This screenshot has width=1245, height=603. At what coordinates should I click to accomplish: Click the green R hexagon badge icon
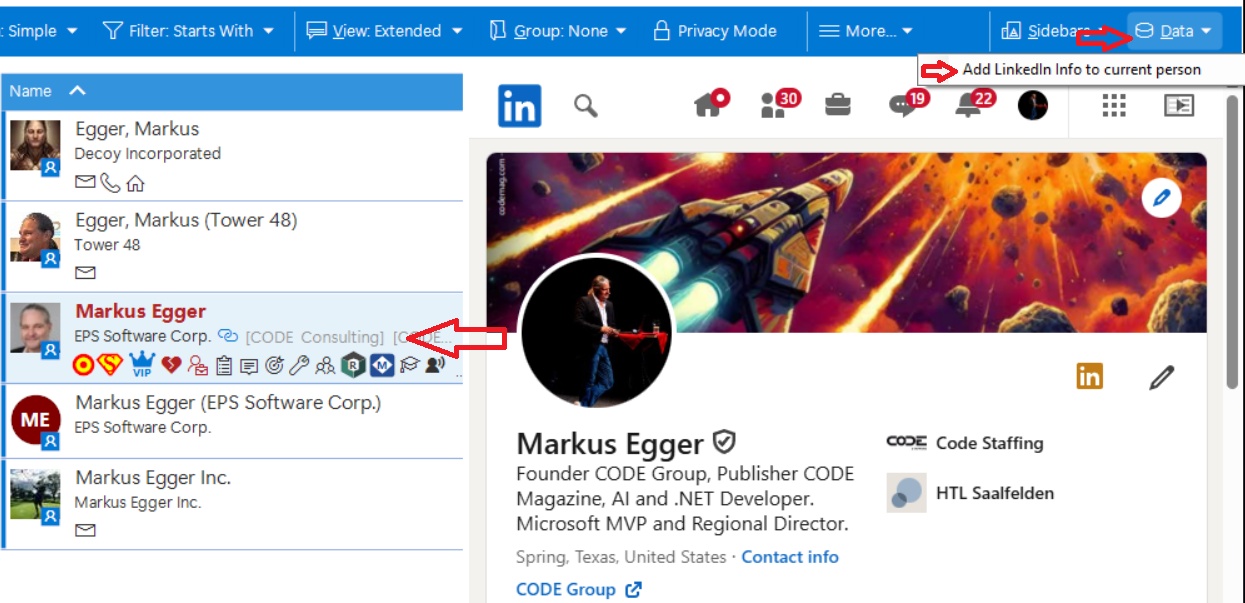353,366
